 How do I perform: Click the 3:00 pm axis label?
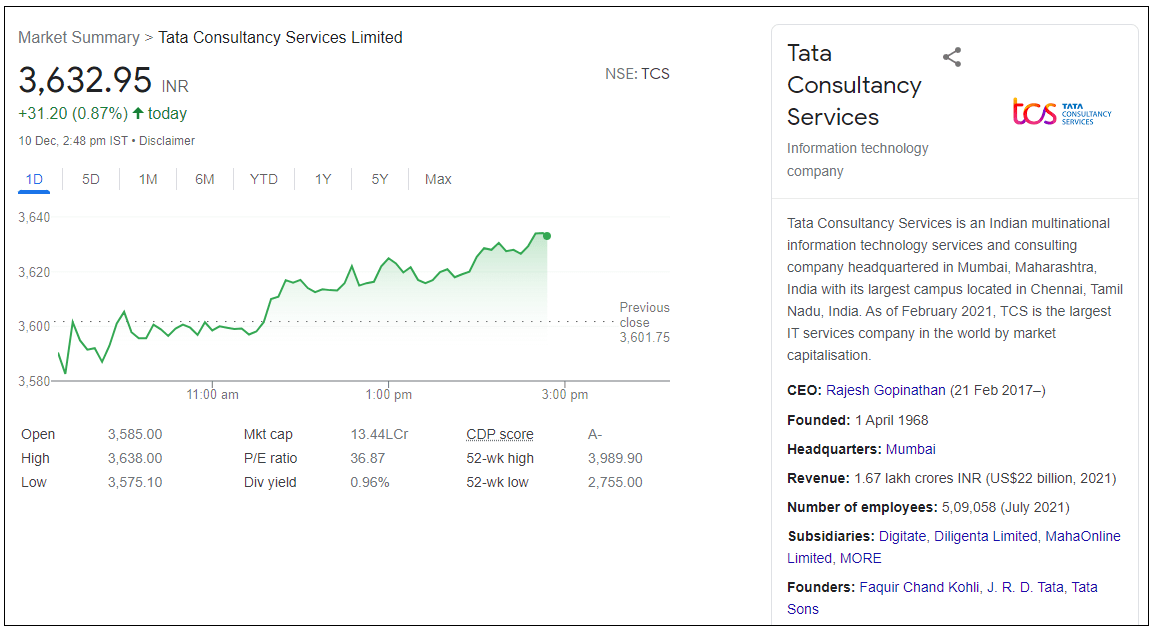[565, 395]
